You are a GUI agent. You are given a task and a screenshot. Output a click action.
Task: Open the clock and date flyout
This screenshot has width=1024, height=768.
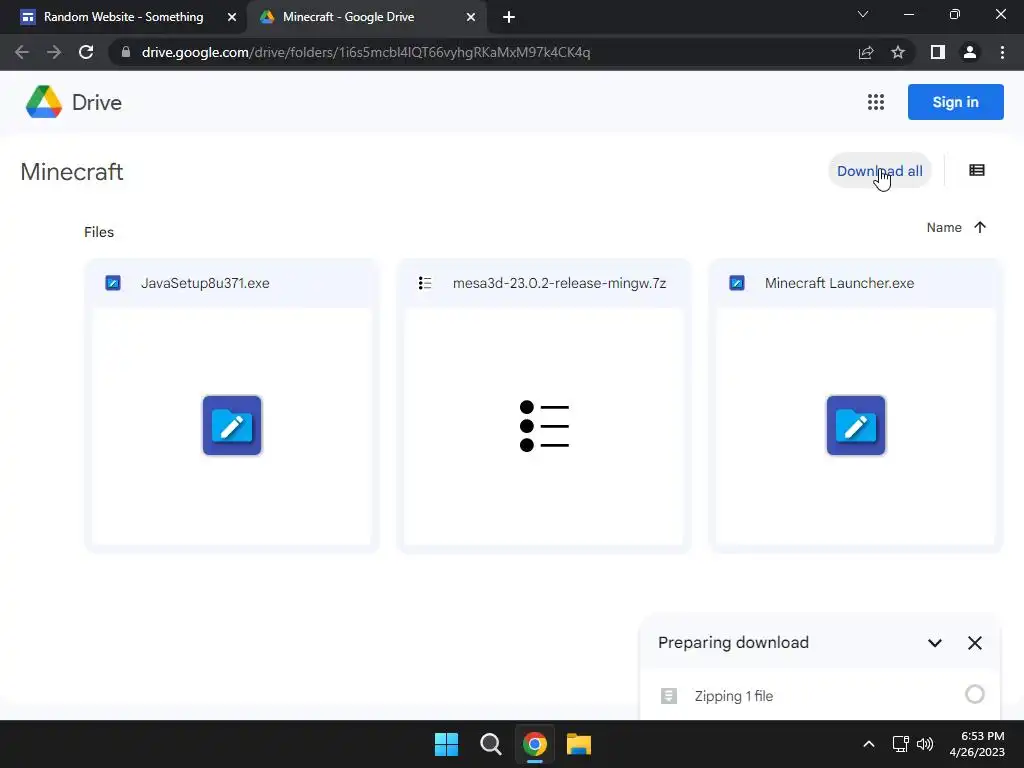point(977,744)
